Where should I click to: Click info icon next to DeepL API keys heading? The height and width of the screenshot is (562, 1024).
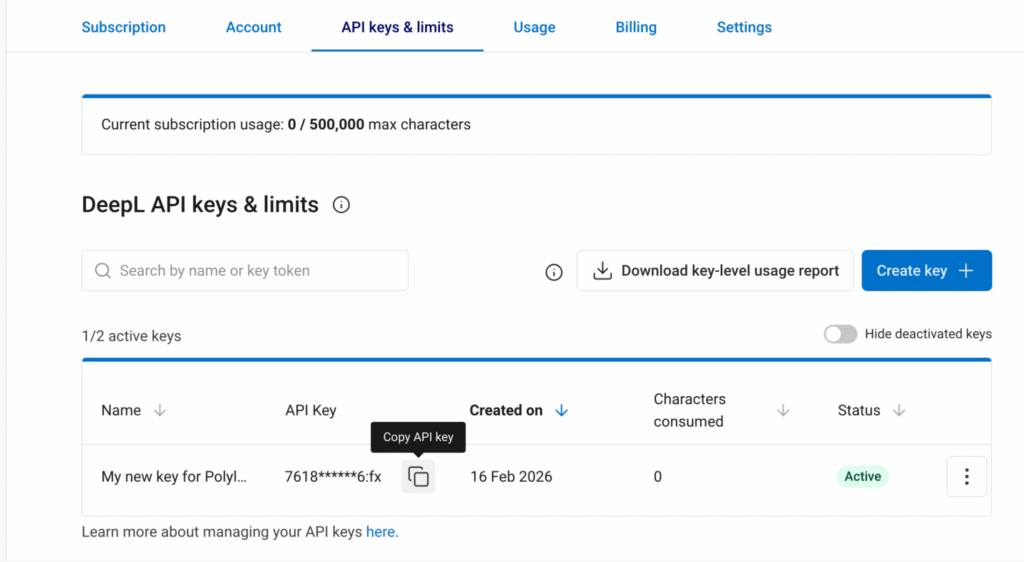(x=341, y=205)
